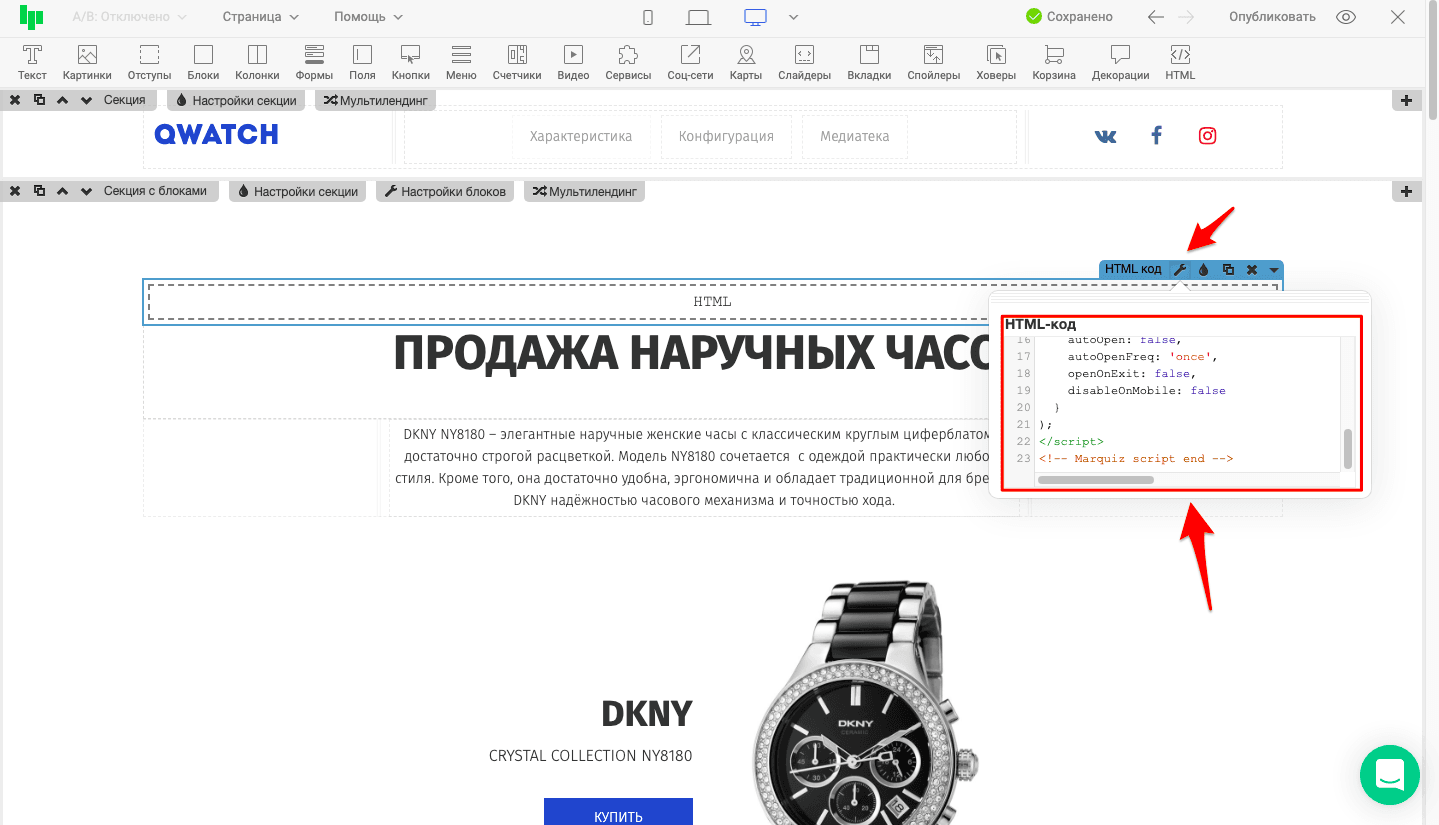Open HTML код droplet style settings
The width and height of the screenshot is (1439, 825).
click(1204, 270)
